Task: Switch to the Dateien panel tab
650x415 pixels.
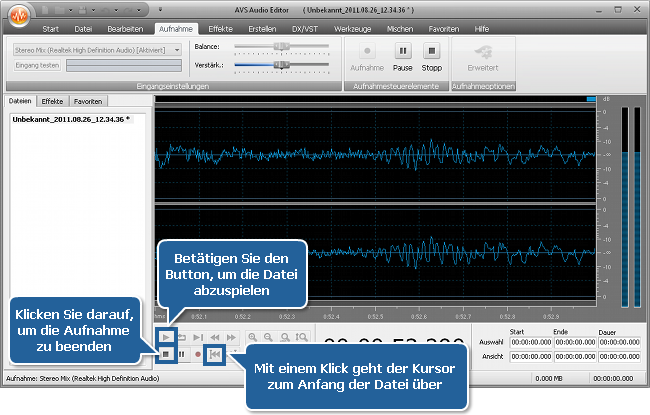Action: pyautogui.click(x=20, y=101)
